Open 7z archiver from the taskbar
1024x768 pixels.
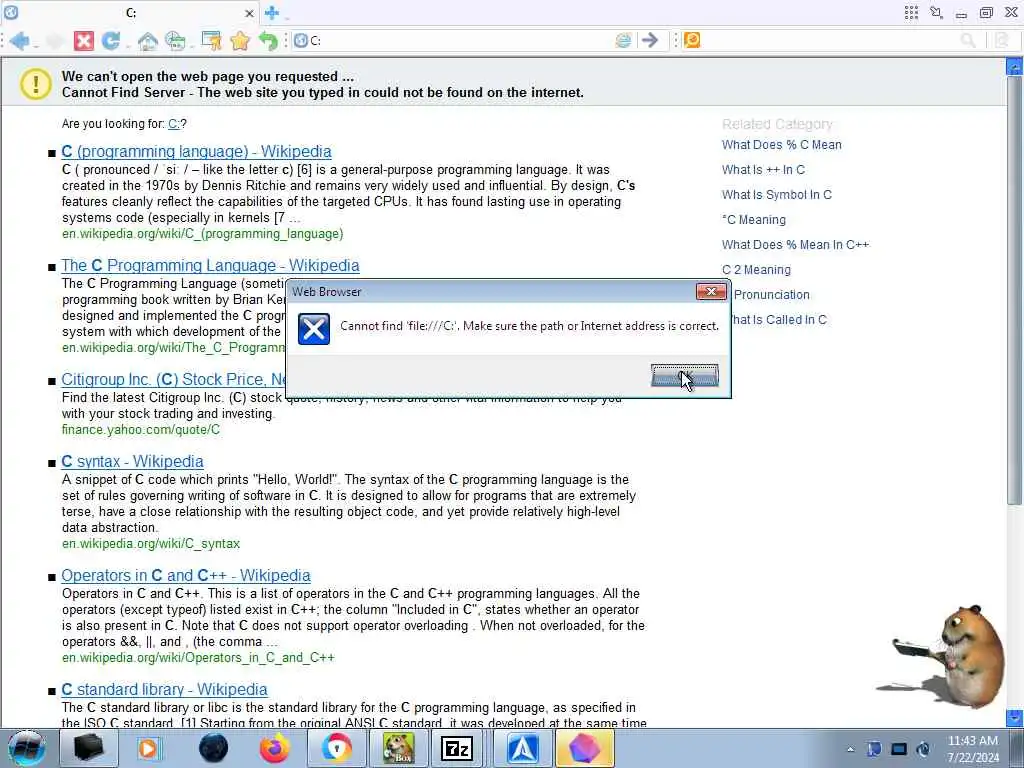(x=457, y=749)
